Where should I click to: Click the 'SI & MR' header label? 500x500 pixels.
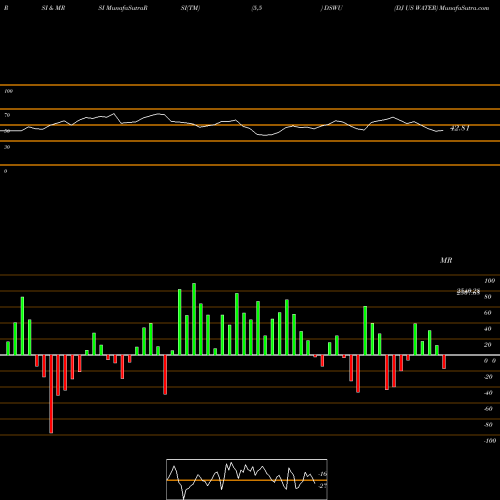coord(53,8)
